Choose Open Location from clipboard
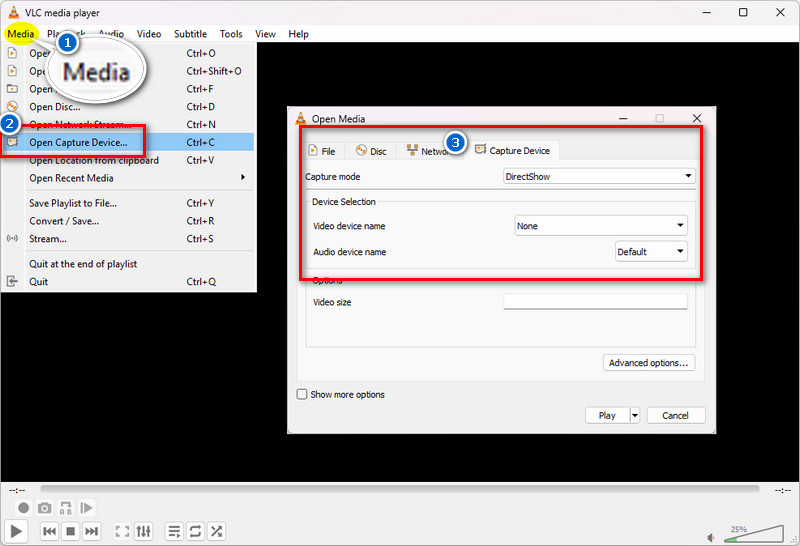 128,160
